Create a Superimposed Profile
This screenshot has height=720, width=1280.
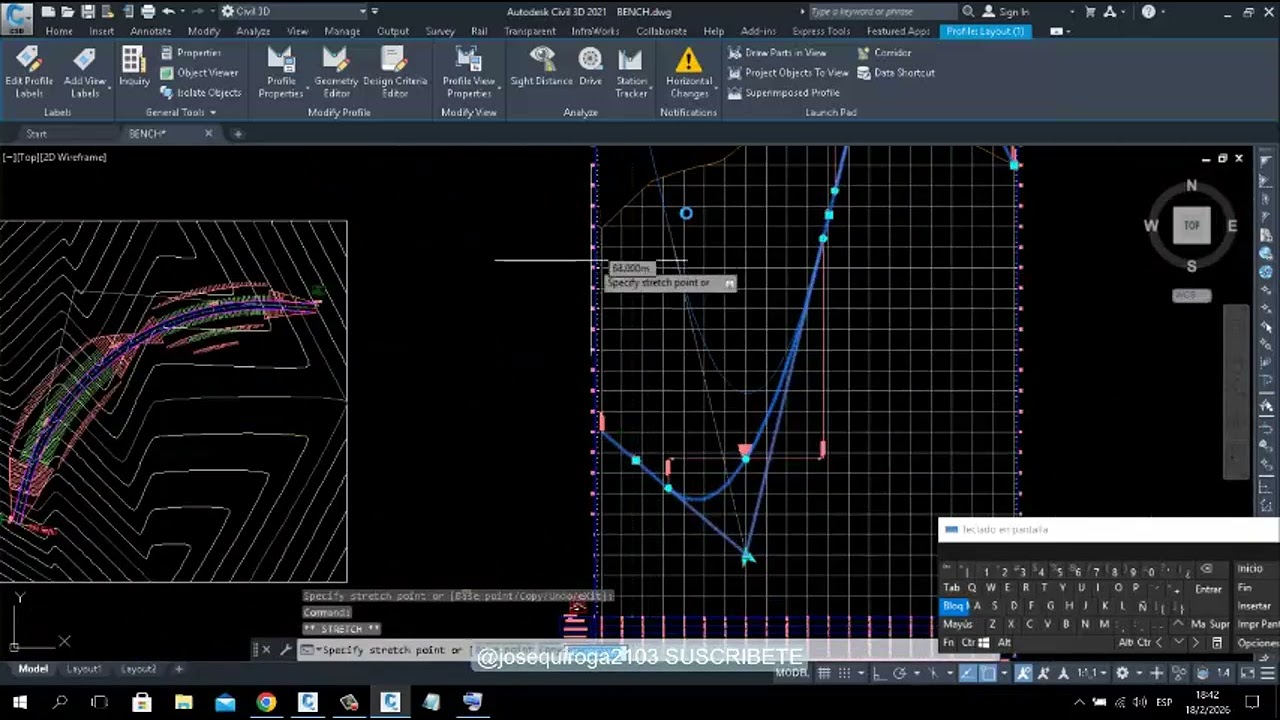pos(783,93)
